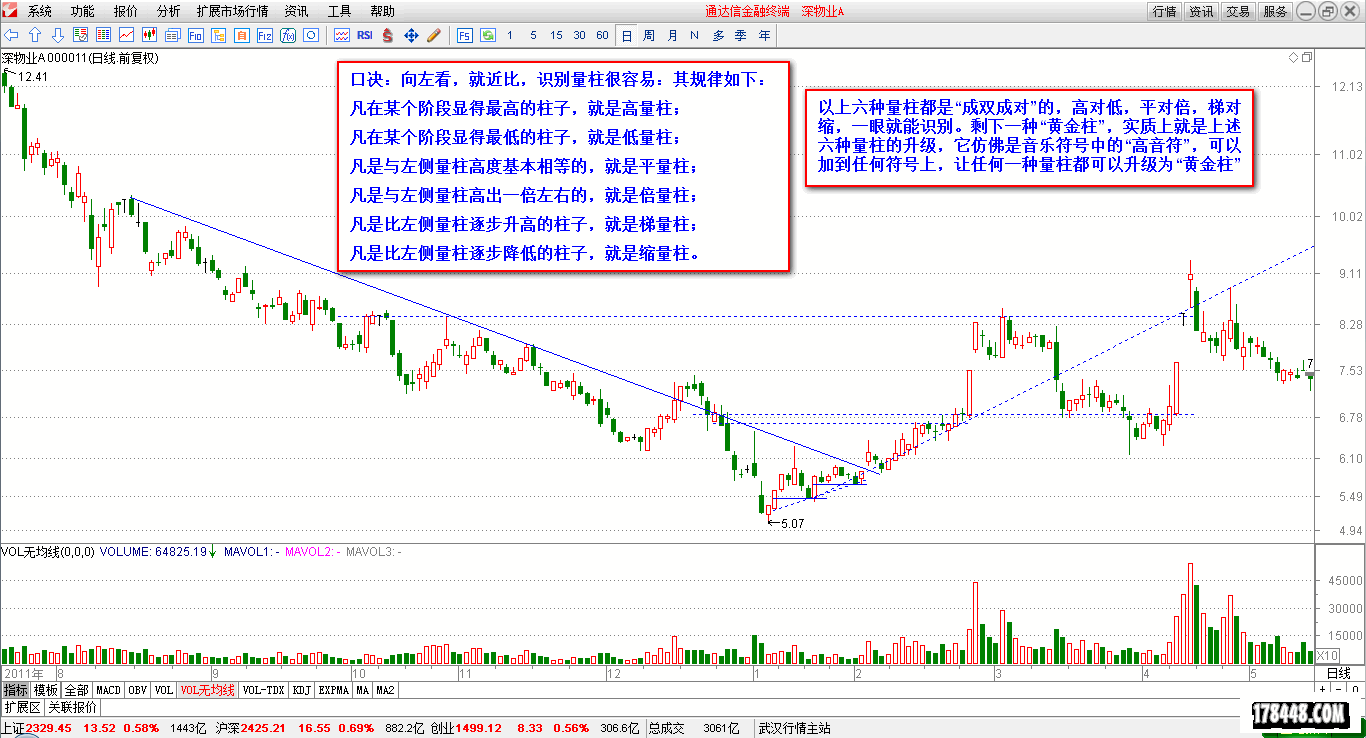The image size is (1366, 738).
Task: Select the VOL indicator tab
Action: tap(164, 690)
